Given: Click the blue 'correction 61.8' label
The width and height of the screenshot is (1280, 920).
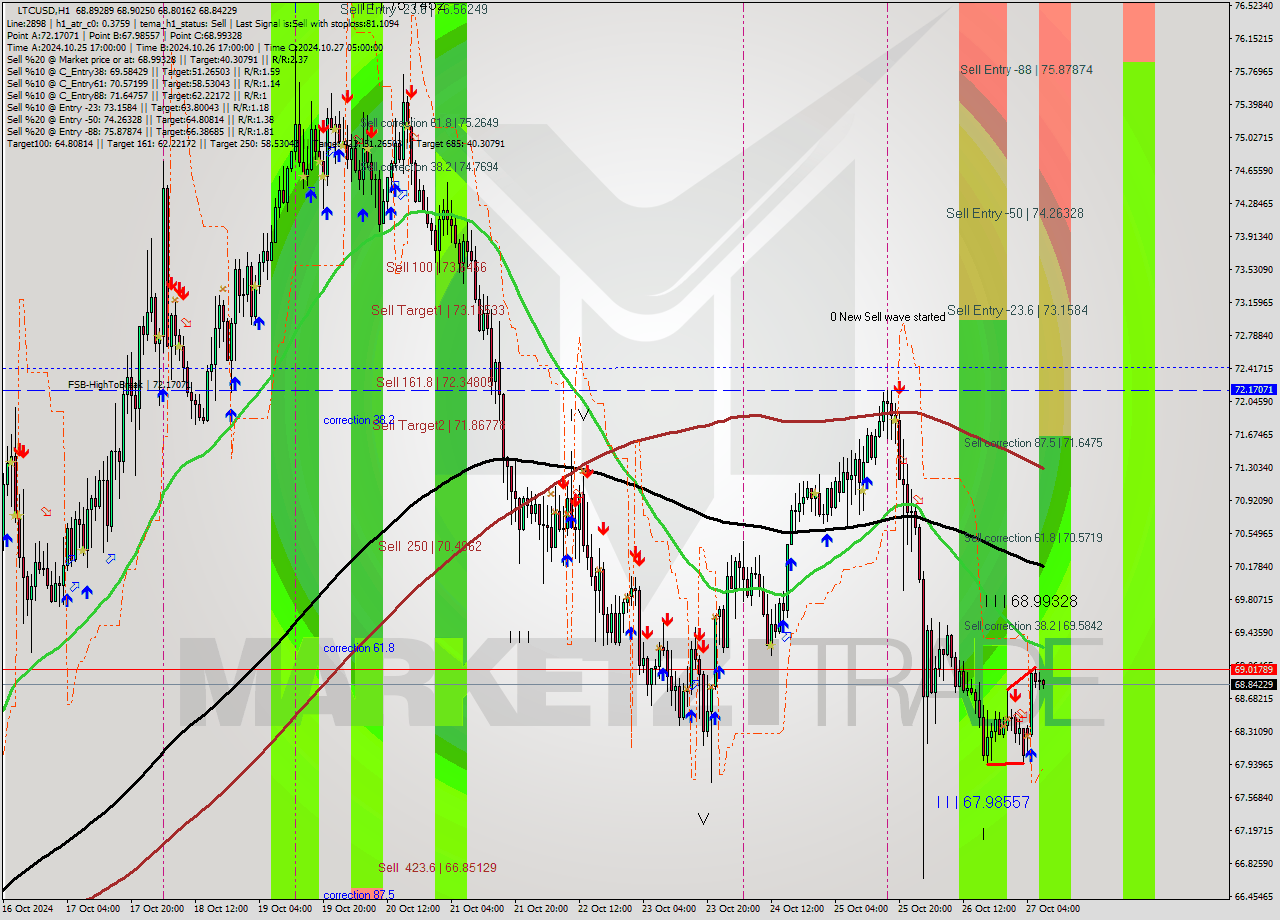Looking at the screenshot, I should click(359, 648).
